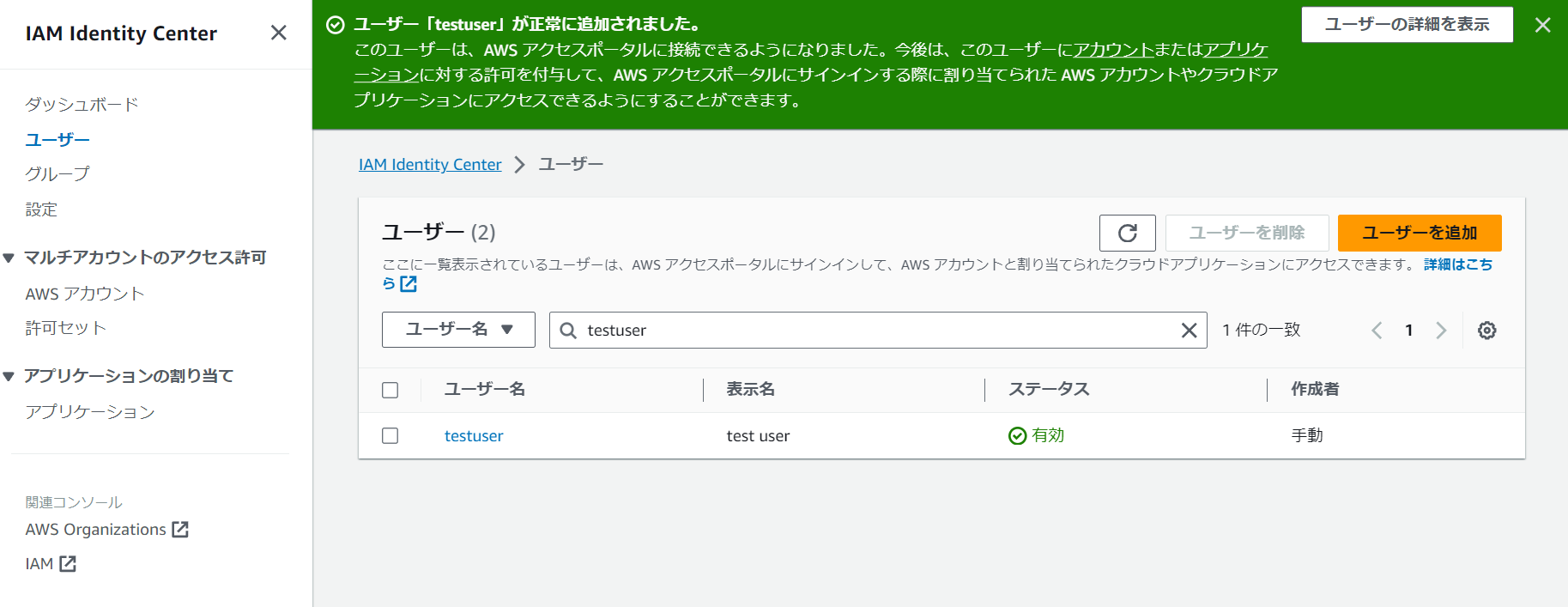Click the orange ユーザーを追加 button
The width and height of the screenshot is (1568, 607).
[x=1420, y=233]
